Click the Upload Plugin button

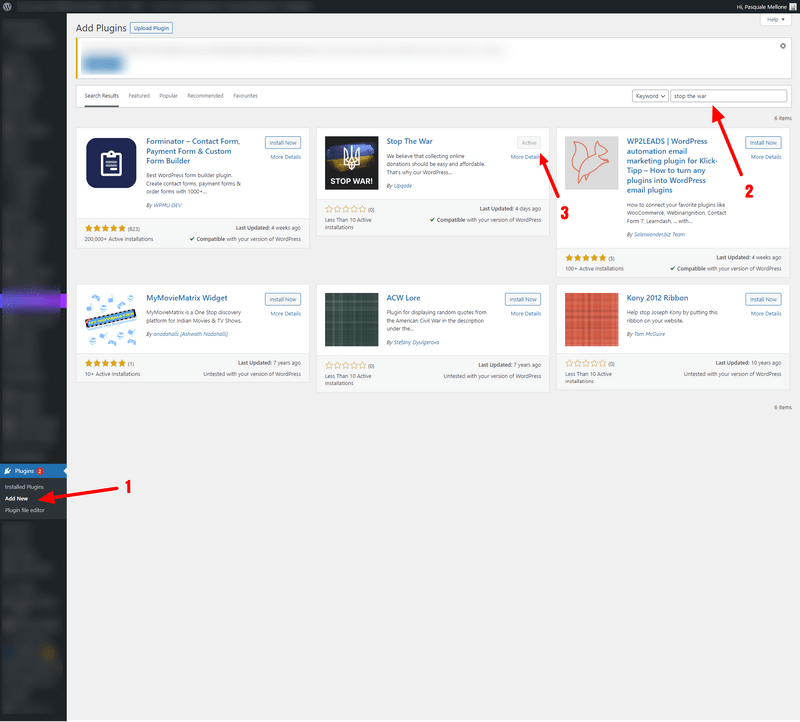(151, 28)
